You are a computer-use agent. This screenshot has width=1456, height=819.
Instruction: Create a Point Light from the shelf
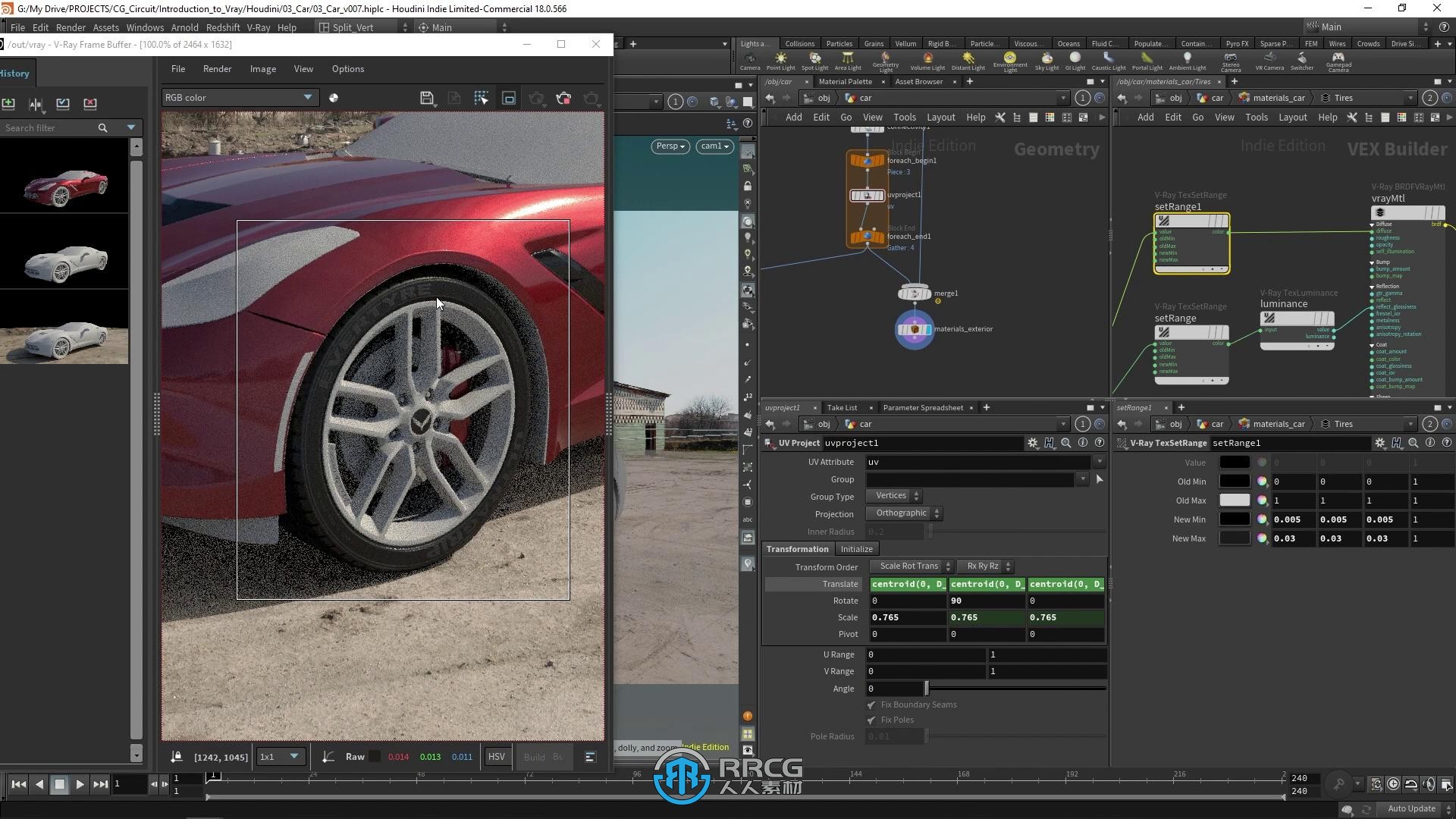pos(780,61)
